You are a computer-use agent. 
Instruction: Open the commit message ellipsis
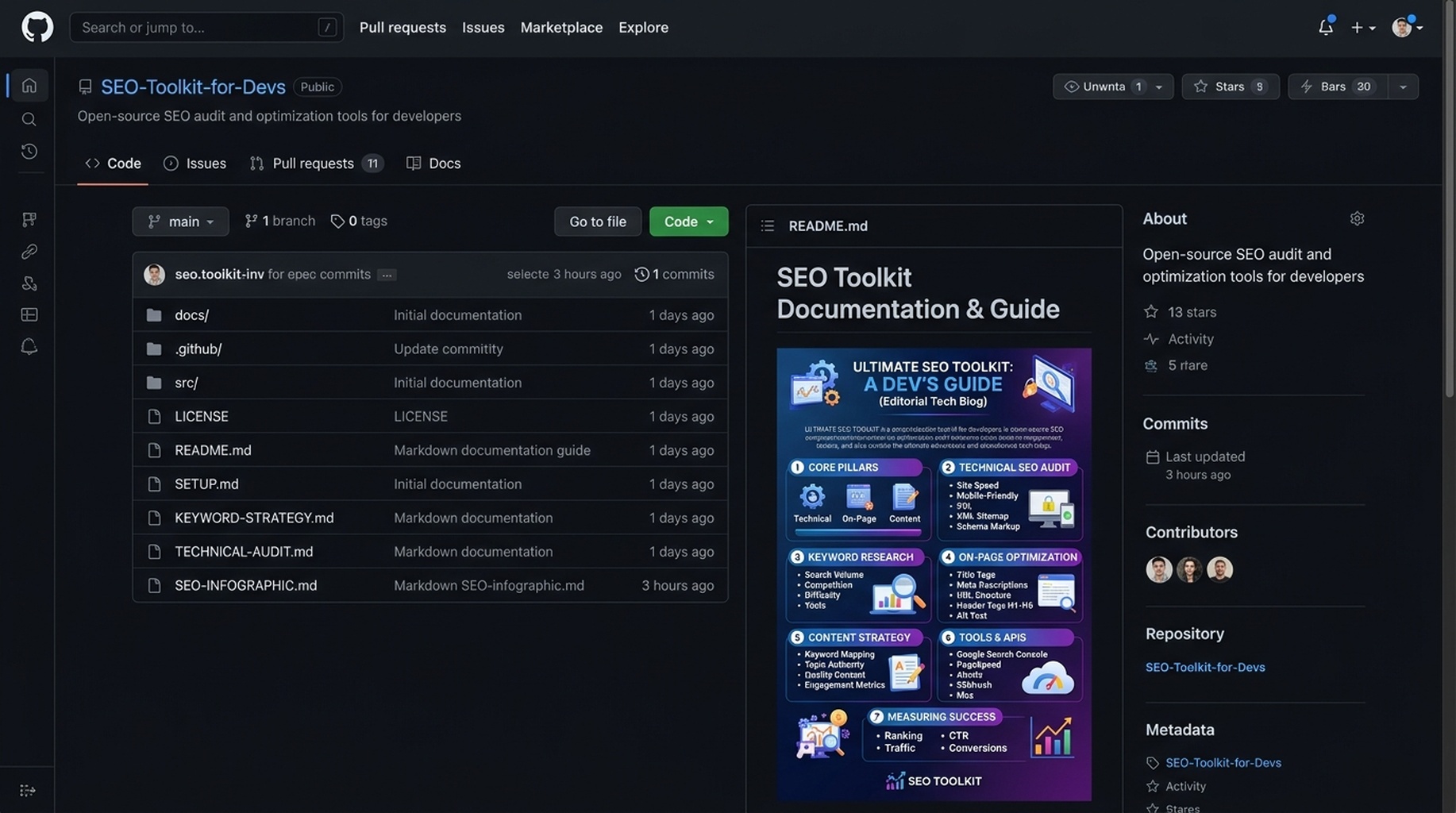coord(387,275)
